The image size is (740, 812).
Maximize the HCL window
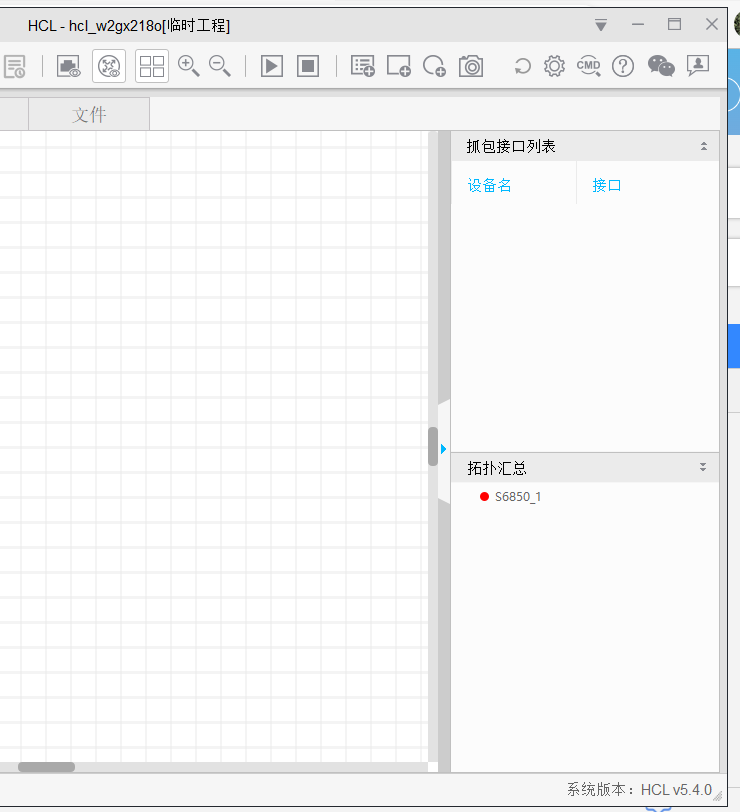point(674,24)
